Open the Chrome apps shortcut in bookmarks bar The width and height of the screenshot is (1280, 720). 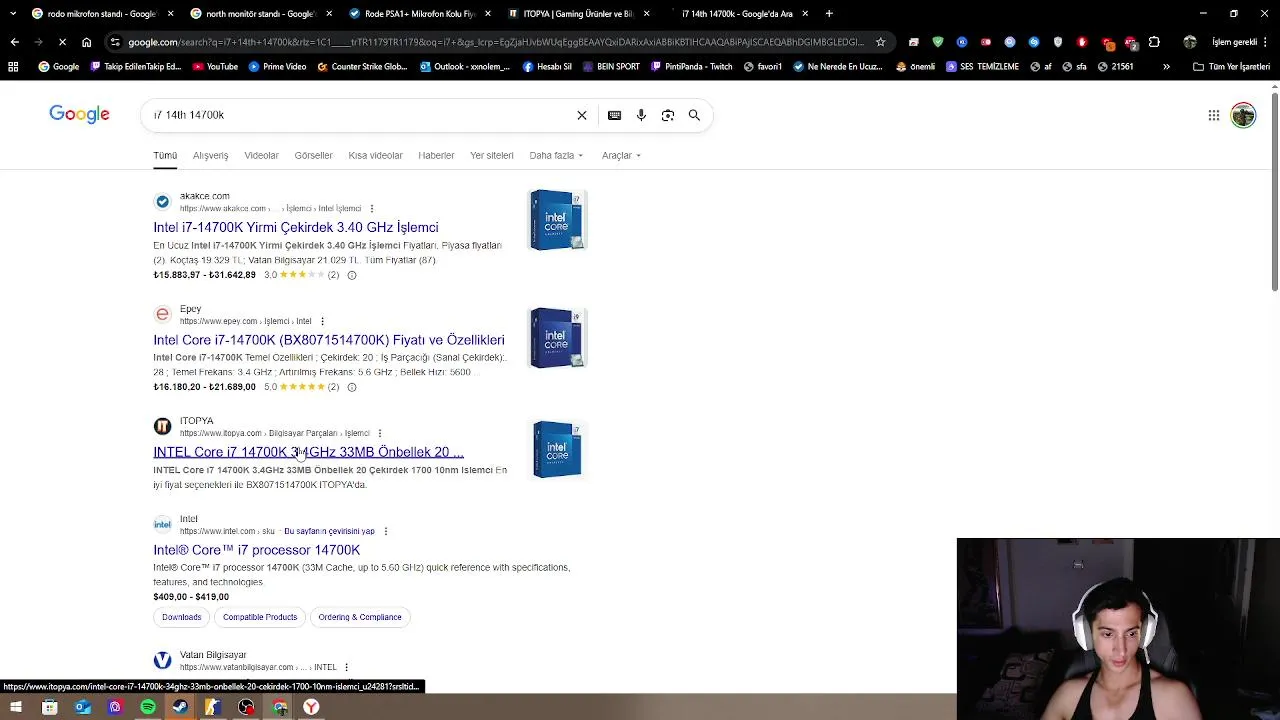click(x=13, y=67)
